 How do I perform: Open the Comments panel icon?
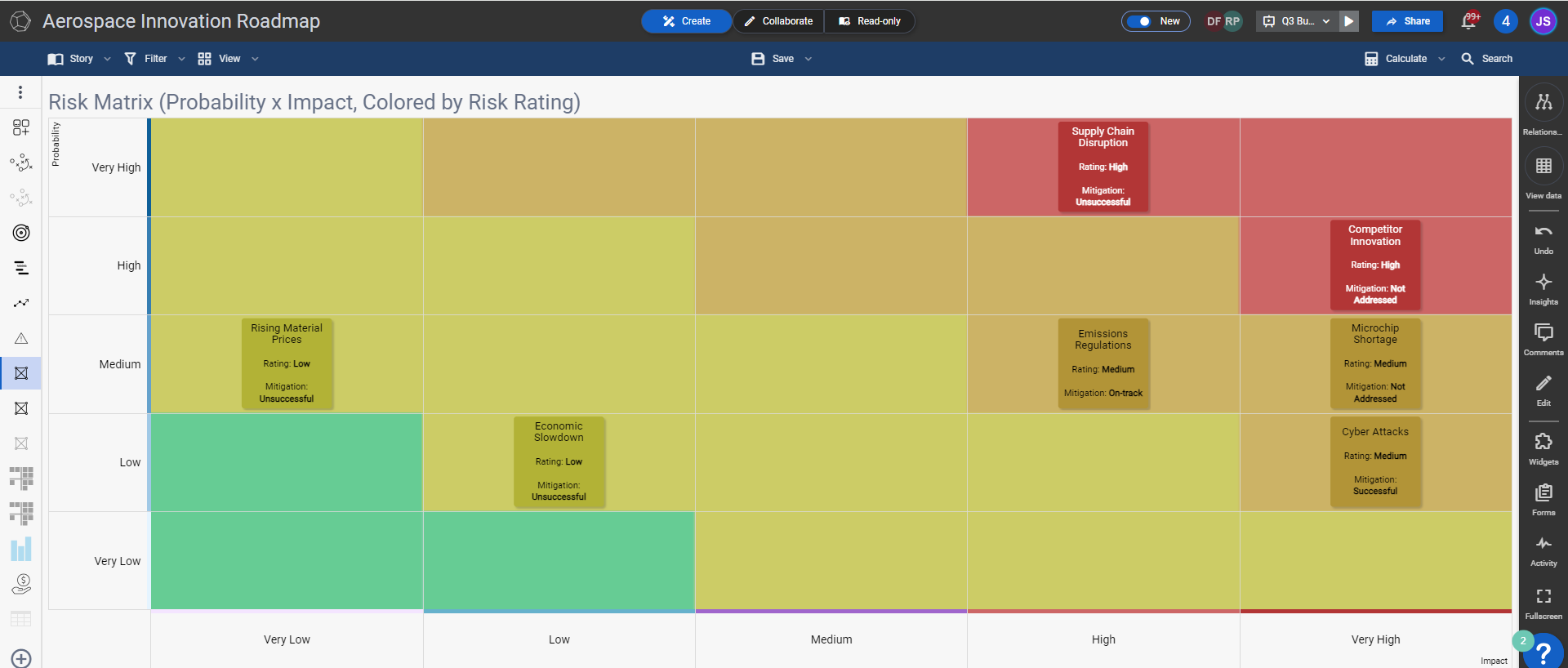(x=1543, y=332)
